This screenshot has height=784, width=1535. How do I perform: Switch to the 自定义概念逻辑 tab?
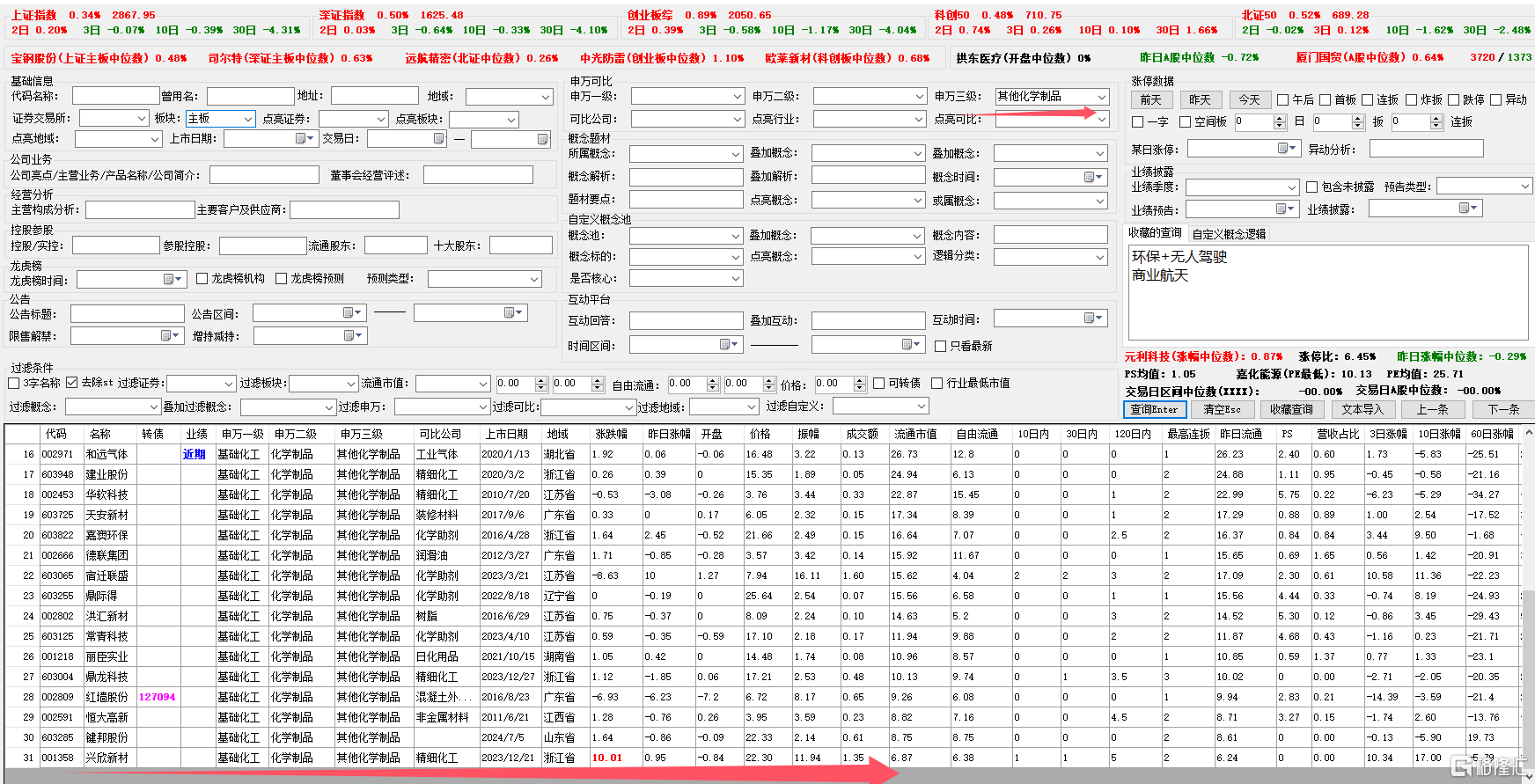pyautogui.click(x=1229, y=234)
